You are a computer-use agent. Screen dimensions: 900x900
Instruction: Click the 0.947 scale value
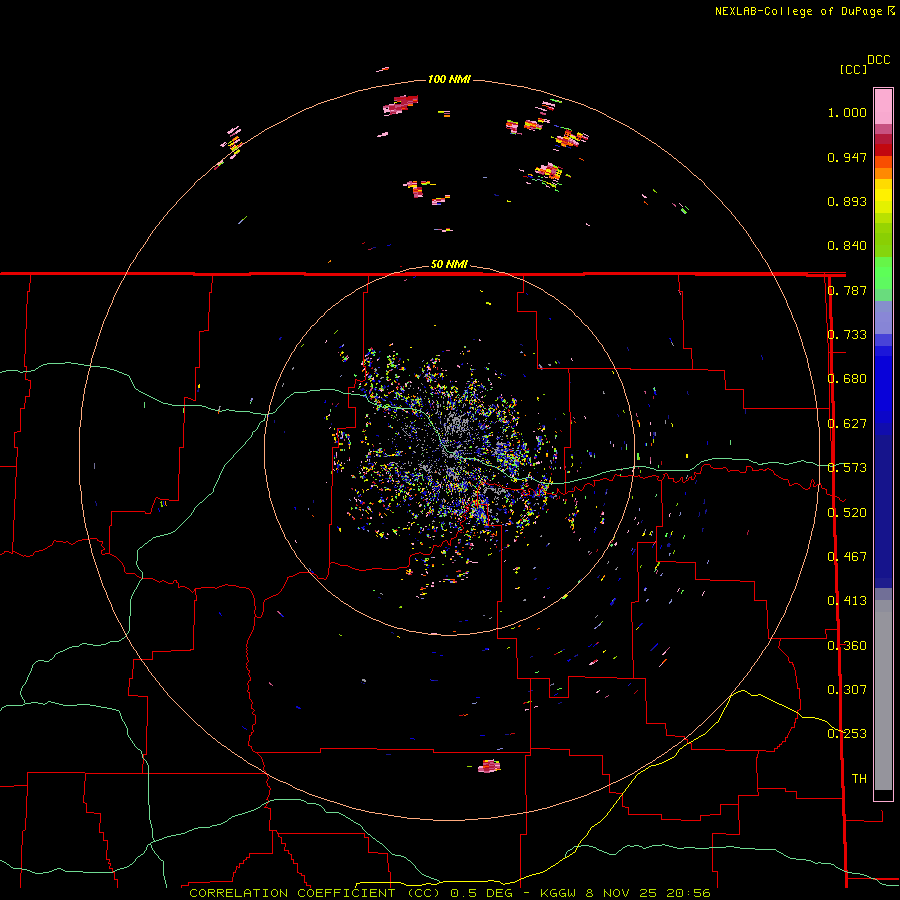(847, 157)
